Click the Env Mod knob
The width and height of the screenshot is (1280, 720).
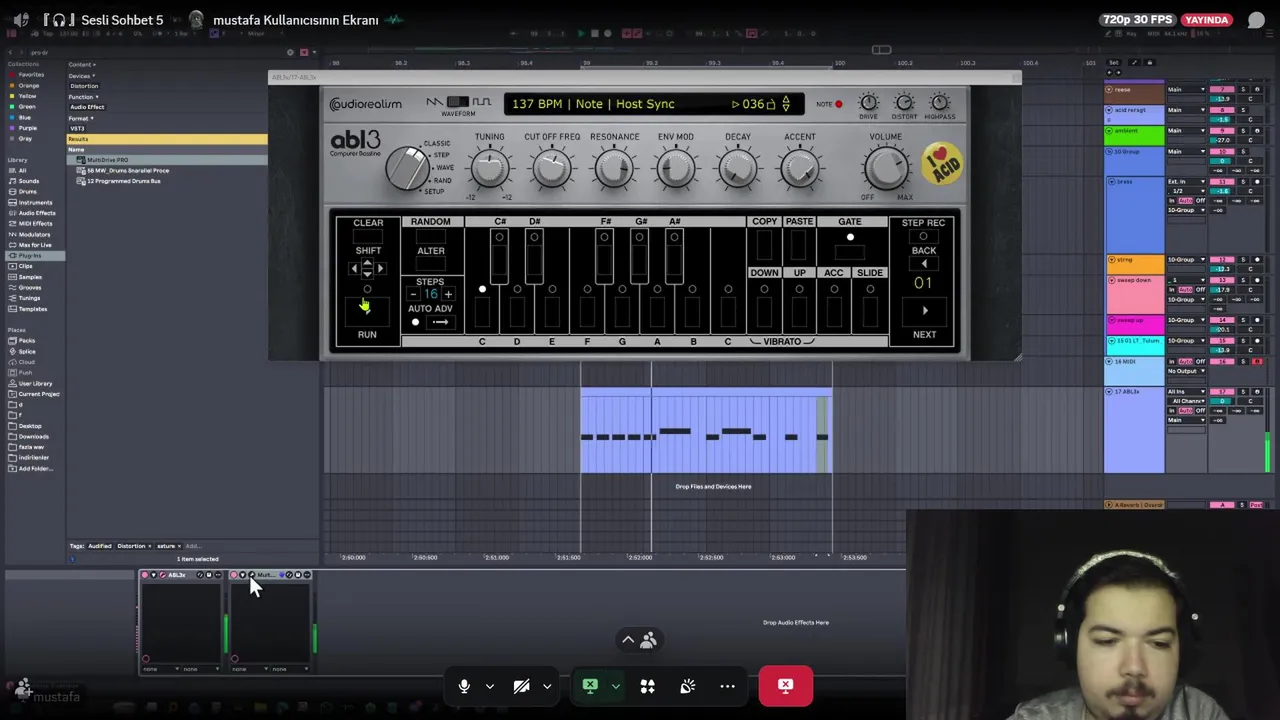(x=676, y=169)
